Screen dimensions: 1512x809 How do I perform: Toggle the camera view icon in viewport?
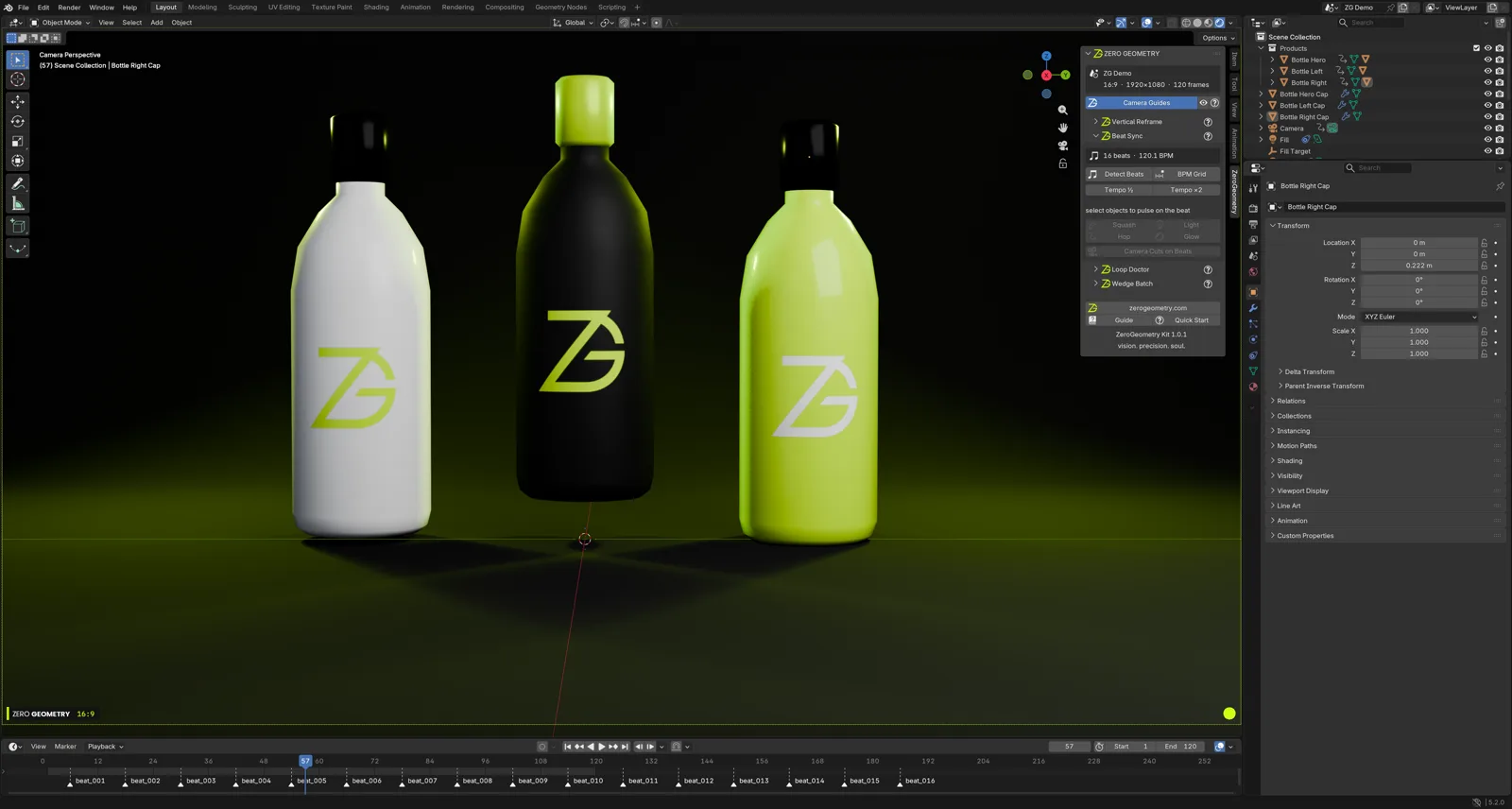(x=1063, y=146)
